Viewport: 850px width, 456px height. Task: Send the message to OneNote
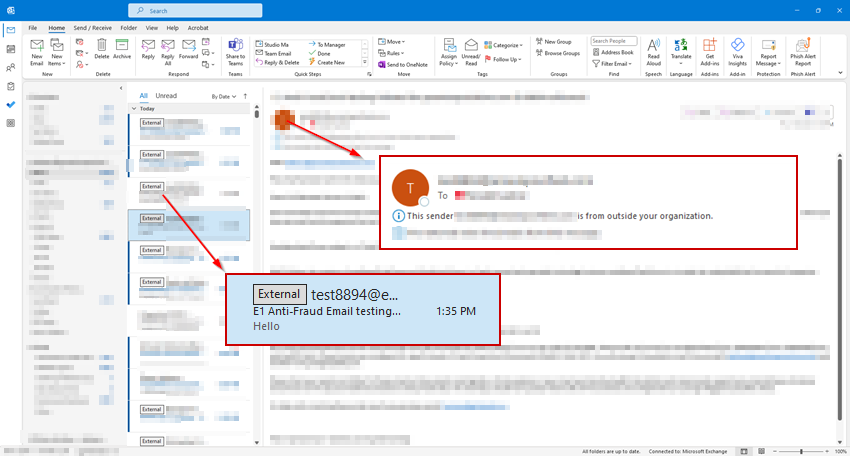point(403,65)
